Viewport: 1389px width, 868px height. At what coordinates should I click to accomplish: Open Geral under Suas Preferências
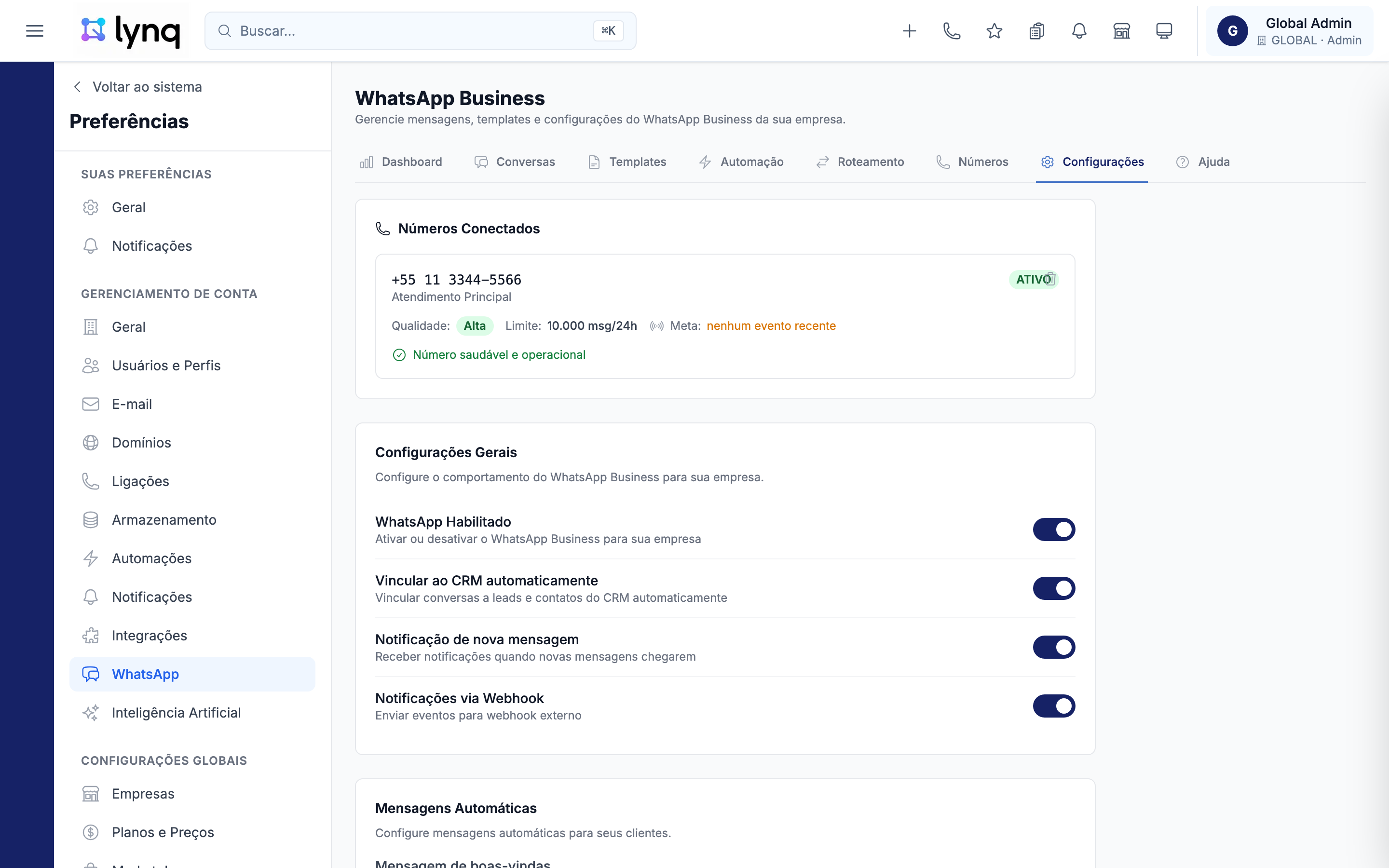192,207
